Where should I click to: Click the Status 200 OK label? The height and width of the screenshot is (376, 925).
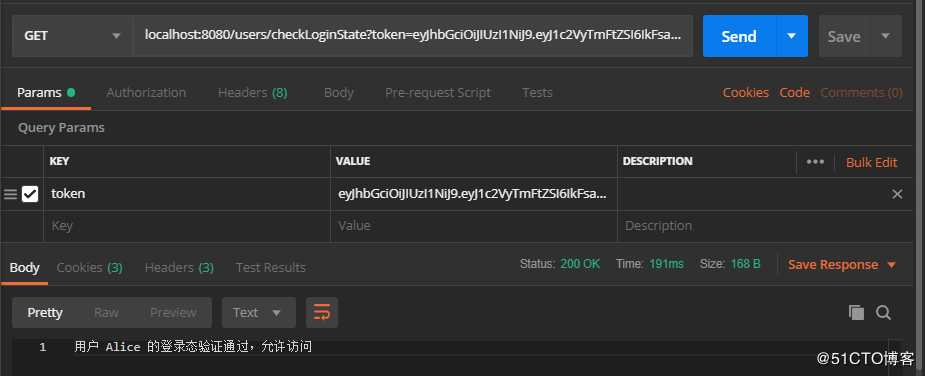559,264
